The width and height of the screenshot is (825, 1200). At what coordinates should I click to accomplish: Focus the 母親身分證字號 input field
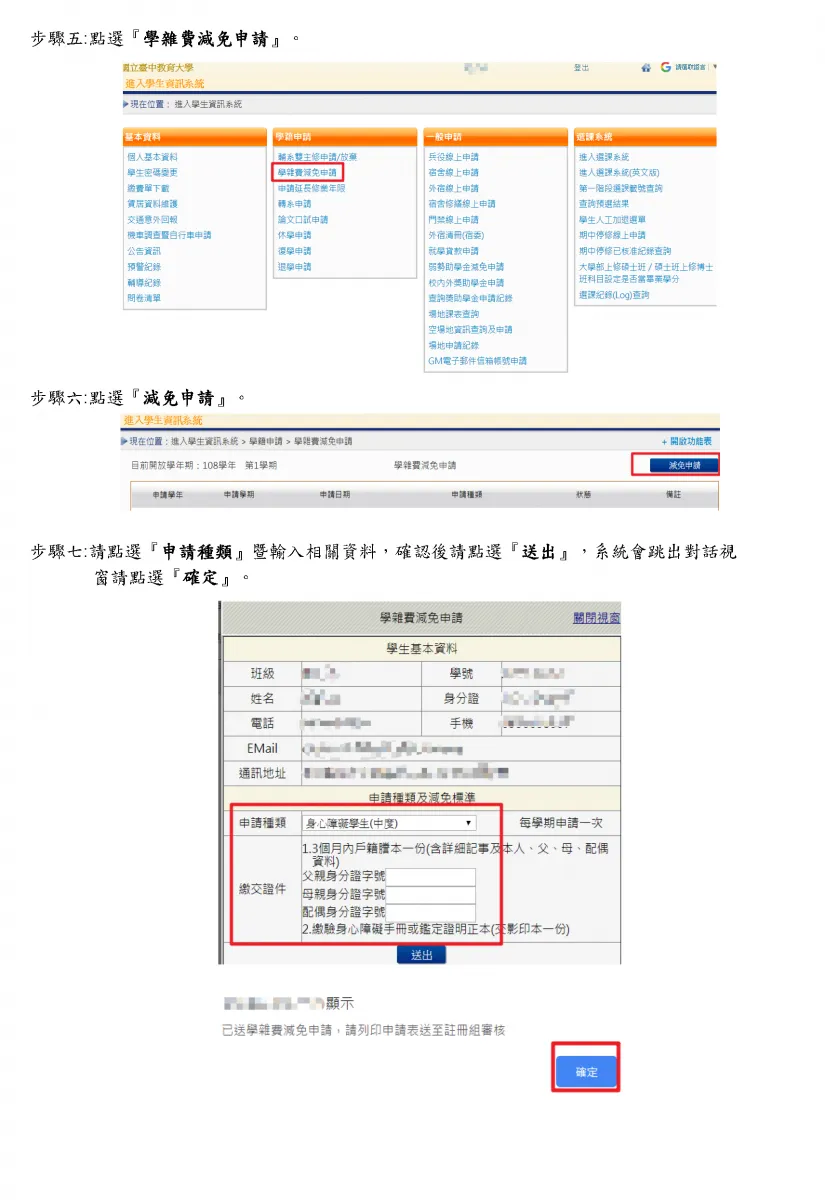(431, 895)
